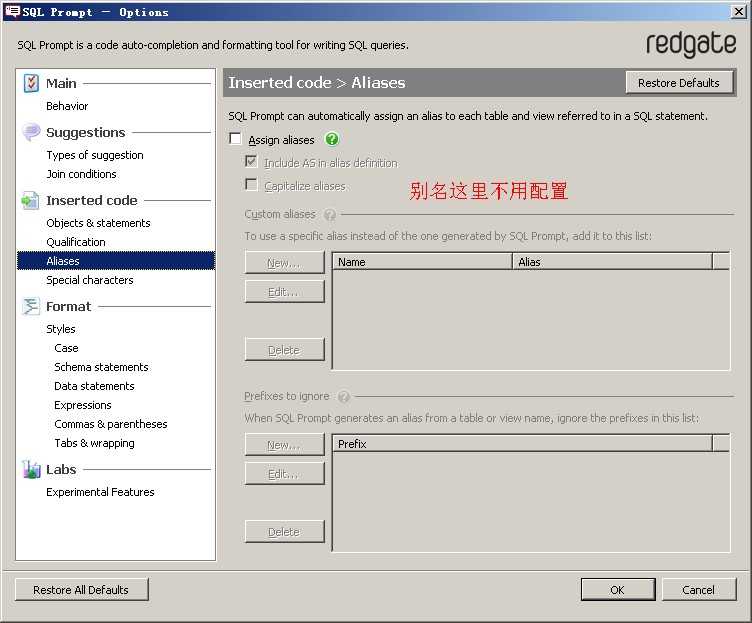Click Restore All Defaults button
752x623 pixels.
(x=82, y=590)
